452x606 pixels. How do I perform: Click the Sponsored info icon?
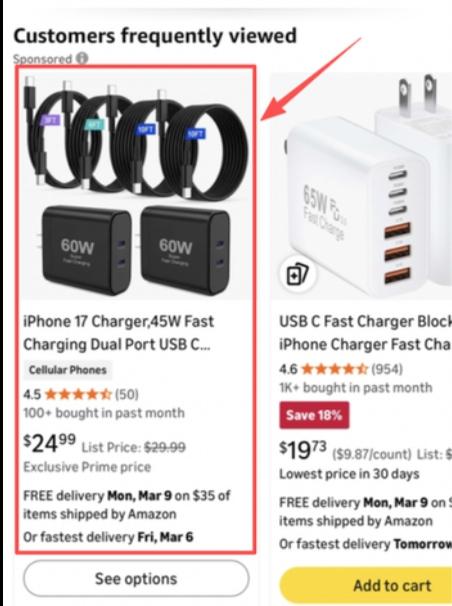82,59
